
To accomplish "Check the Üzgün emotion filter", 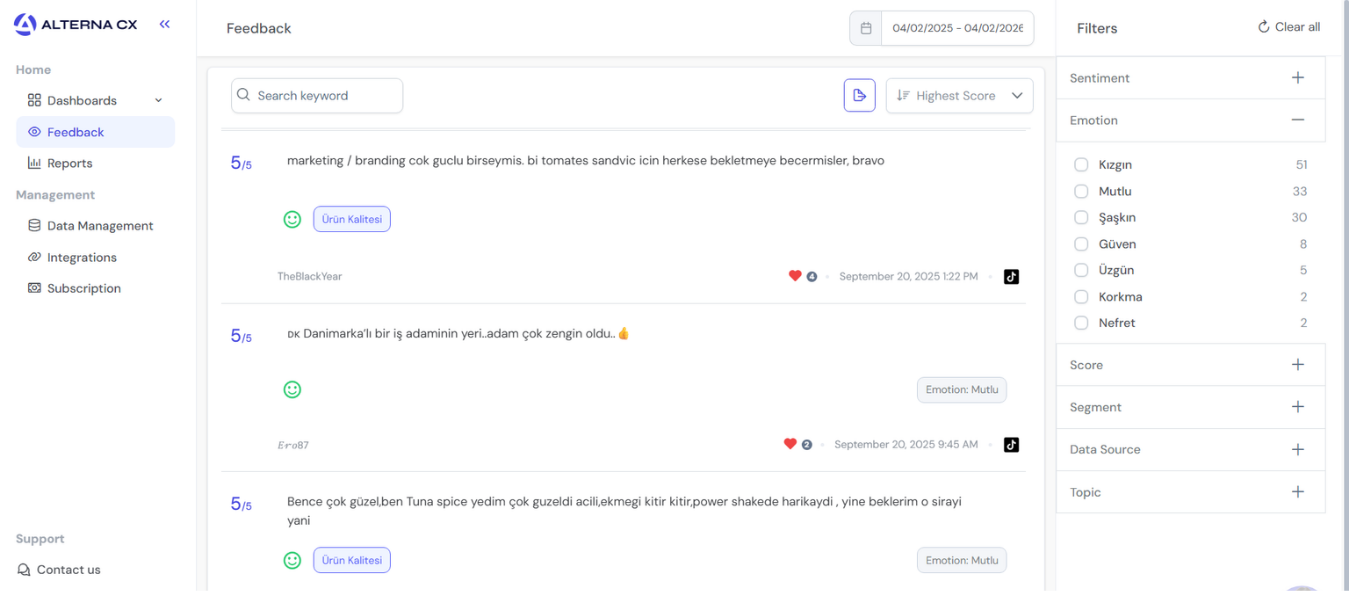I will click(x=1081, y=270).
